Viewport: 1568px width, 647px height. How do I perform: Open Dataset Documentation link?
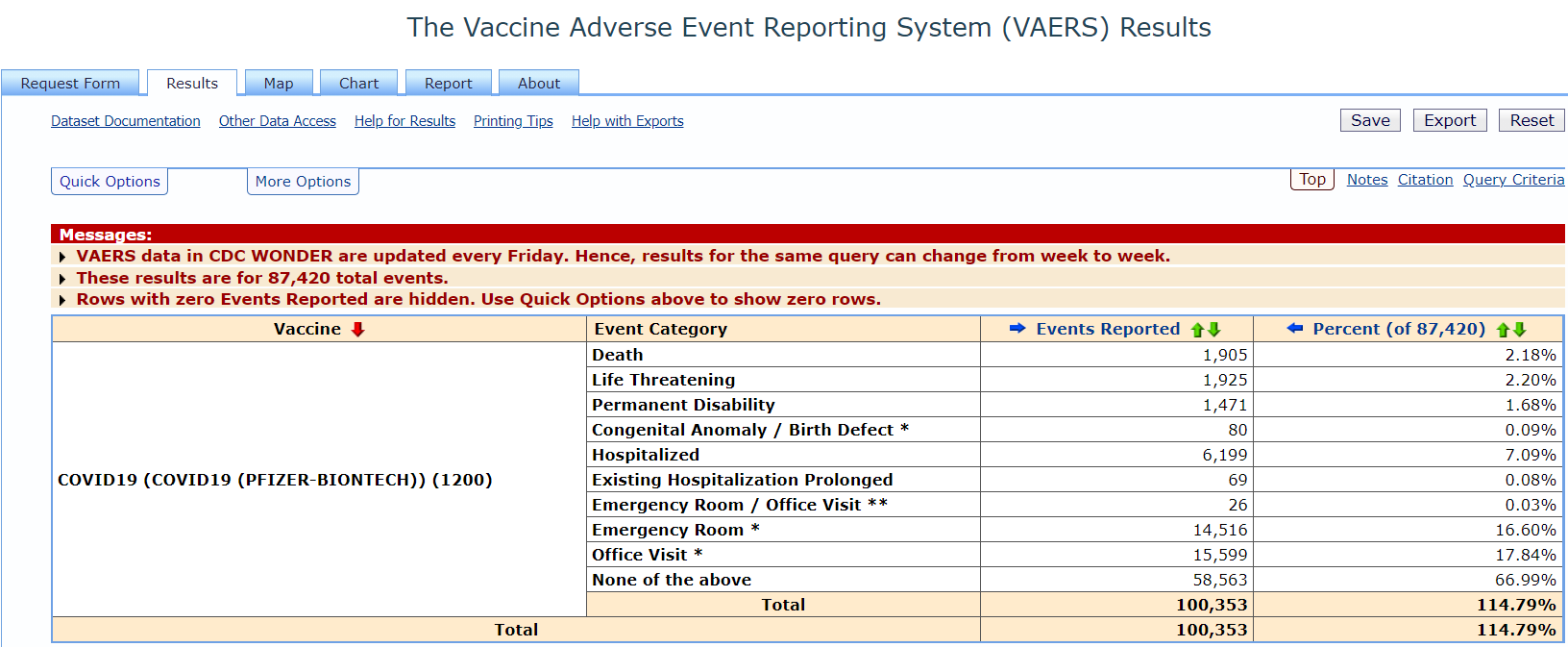[x=126, y=121]
